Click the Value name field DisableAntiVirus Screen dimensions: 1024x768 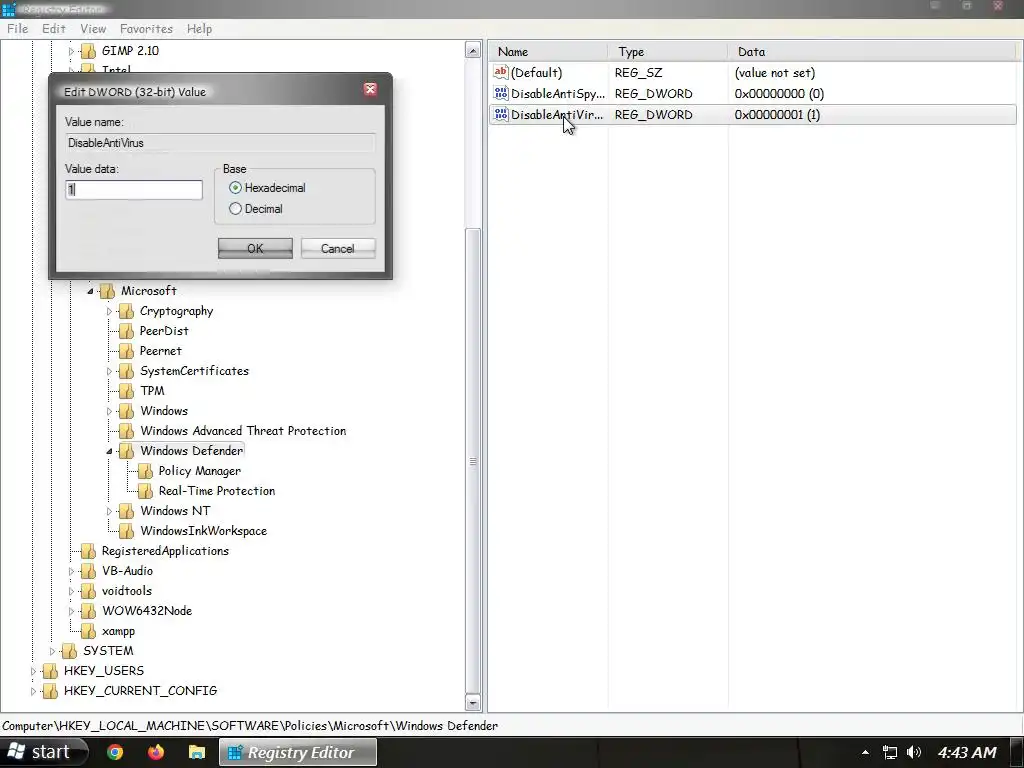220,143
